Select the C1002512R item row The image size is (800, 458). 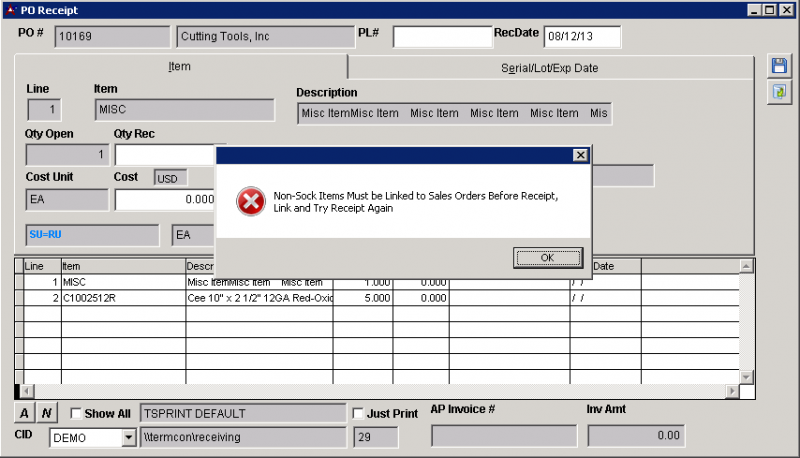click(120, 298)
